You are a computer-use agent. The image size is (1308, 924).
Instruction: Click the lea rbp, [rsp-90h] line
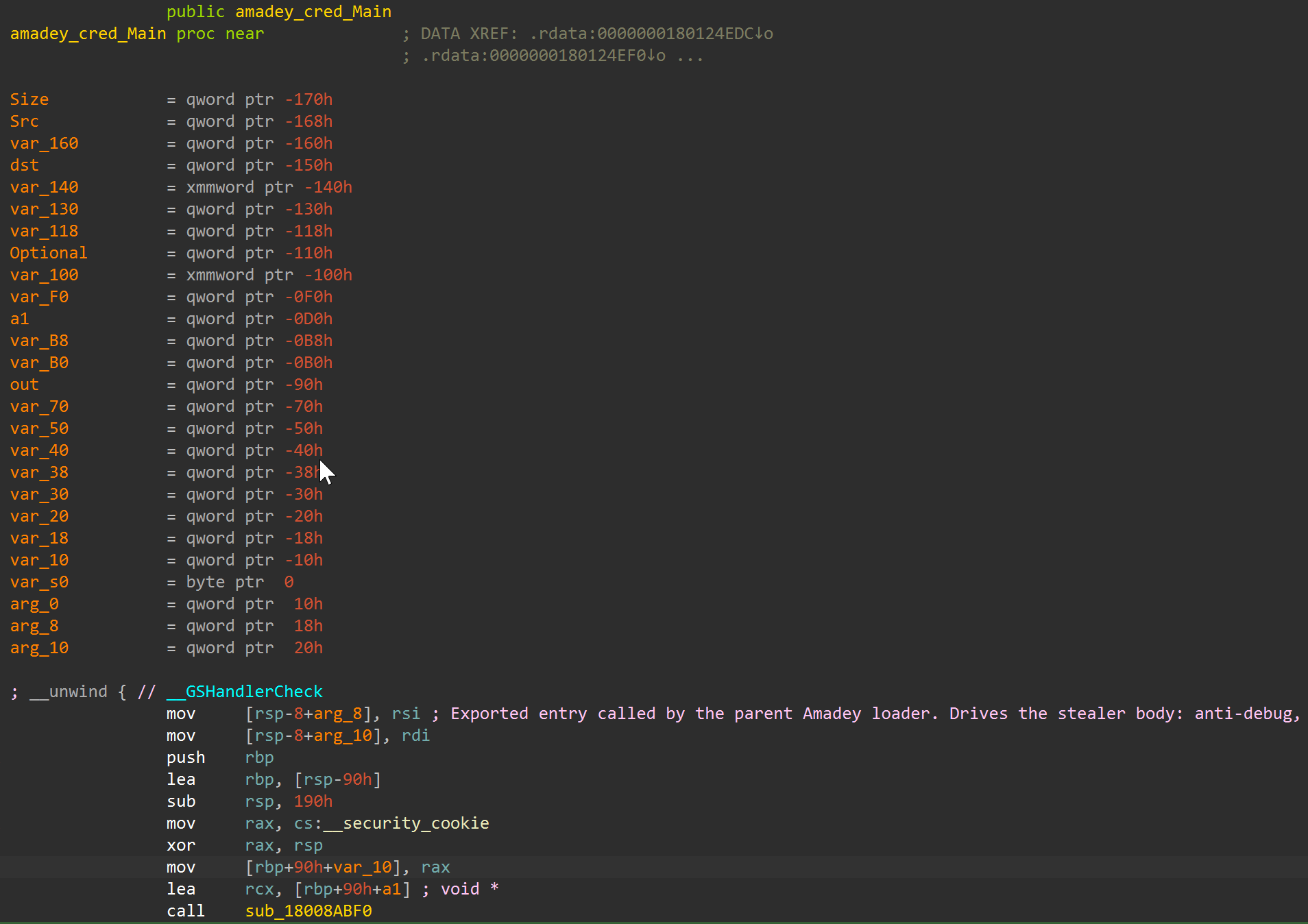[x=274, y=779]
